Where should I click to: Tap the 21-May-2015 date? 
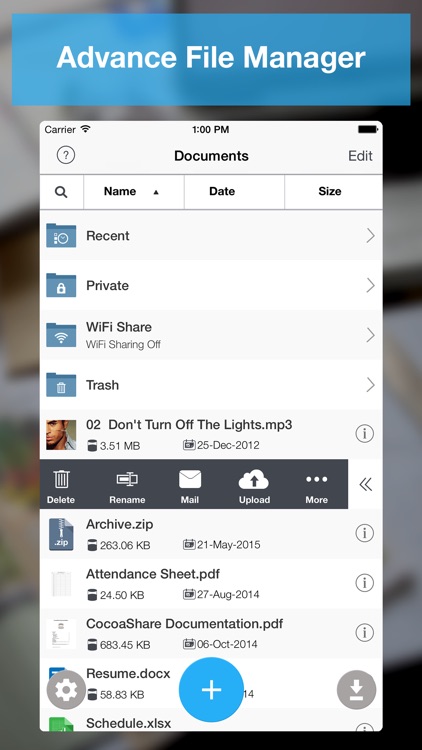(x=229, y=545)
